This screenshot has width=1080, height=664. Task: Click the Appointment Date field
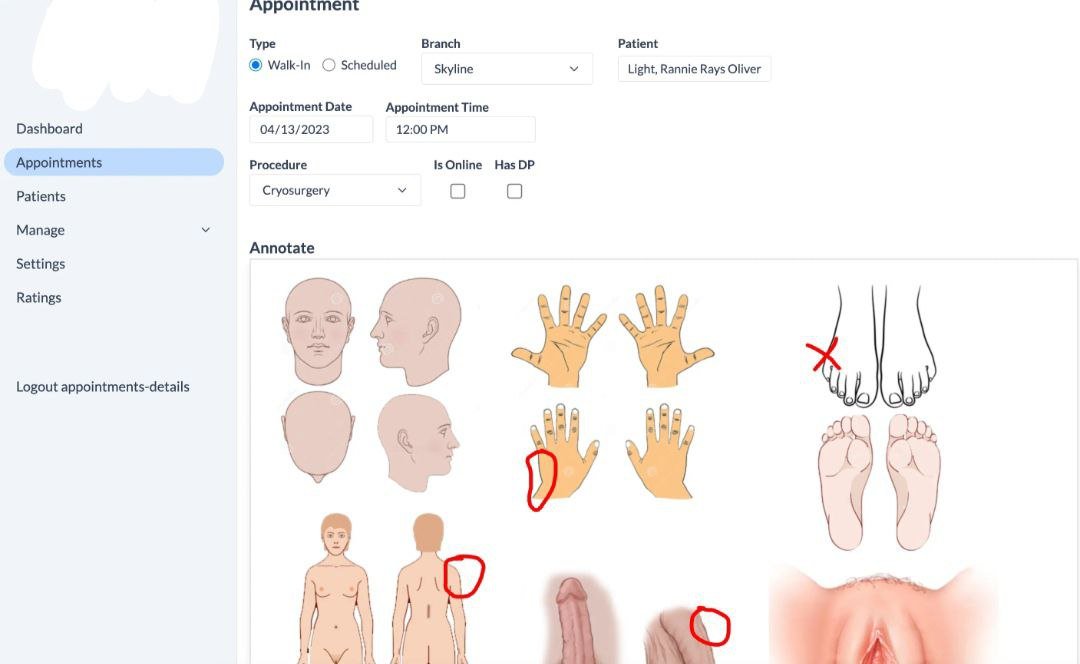pos(311,129)
